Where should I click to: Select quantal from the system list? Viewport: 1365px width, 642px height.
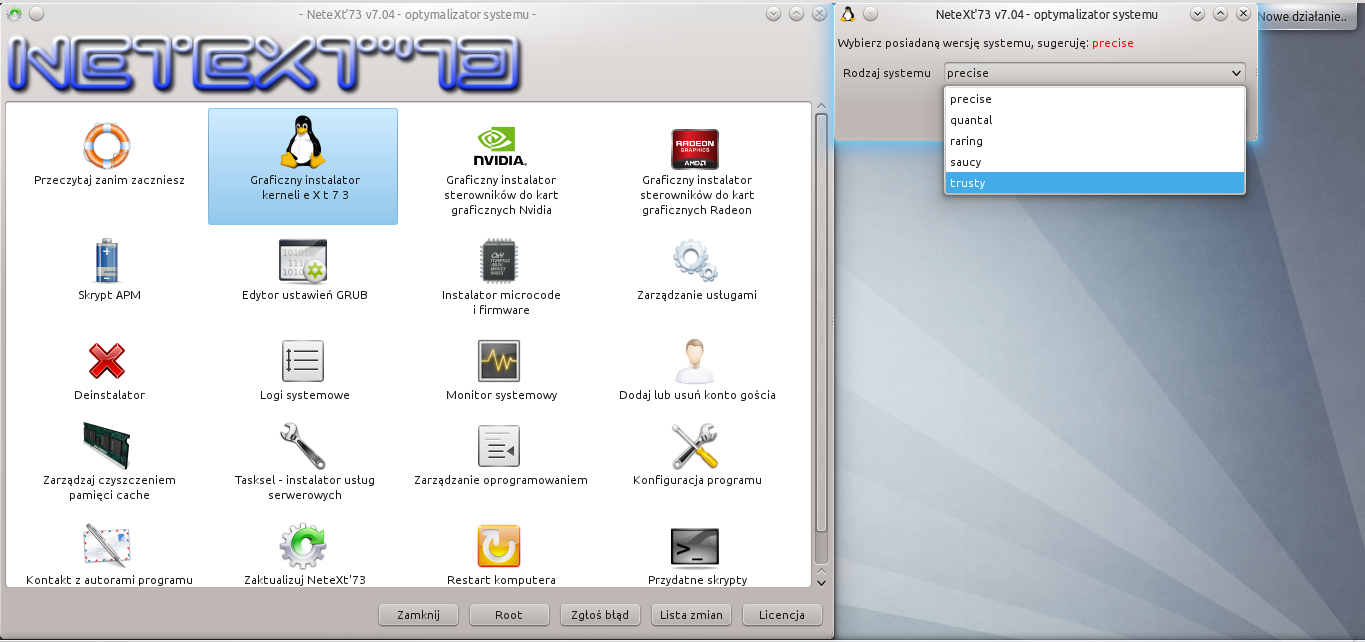tap(1094, 120)
